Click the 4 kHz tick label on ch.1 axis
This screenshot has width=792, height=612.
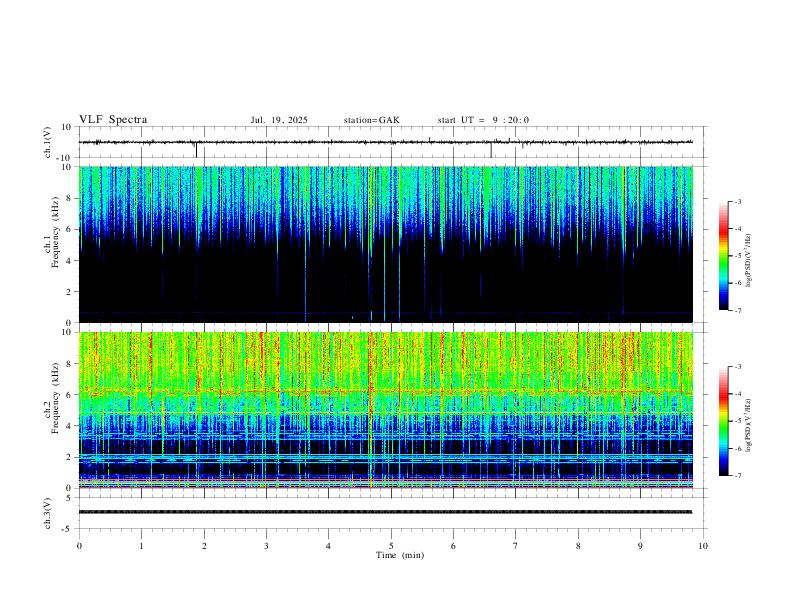[70, 261]
